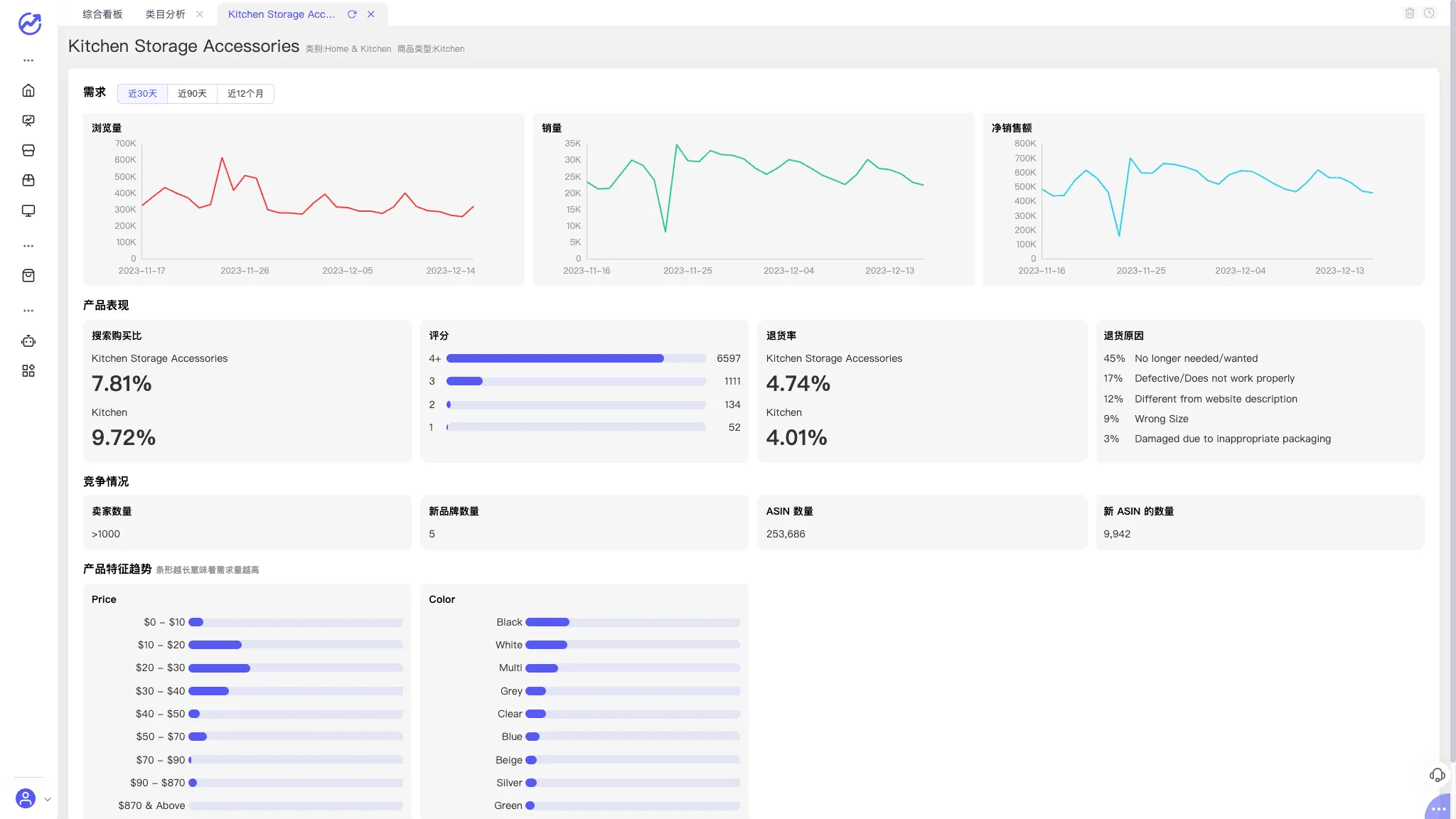Click the monitor icon in sidebar
The image size is (1456, 819).
pyautogui.click(x=28, y=210)
